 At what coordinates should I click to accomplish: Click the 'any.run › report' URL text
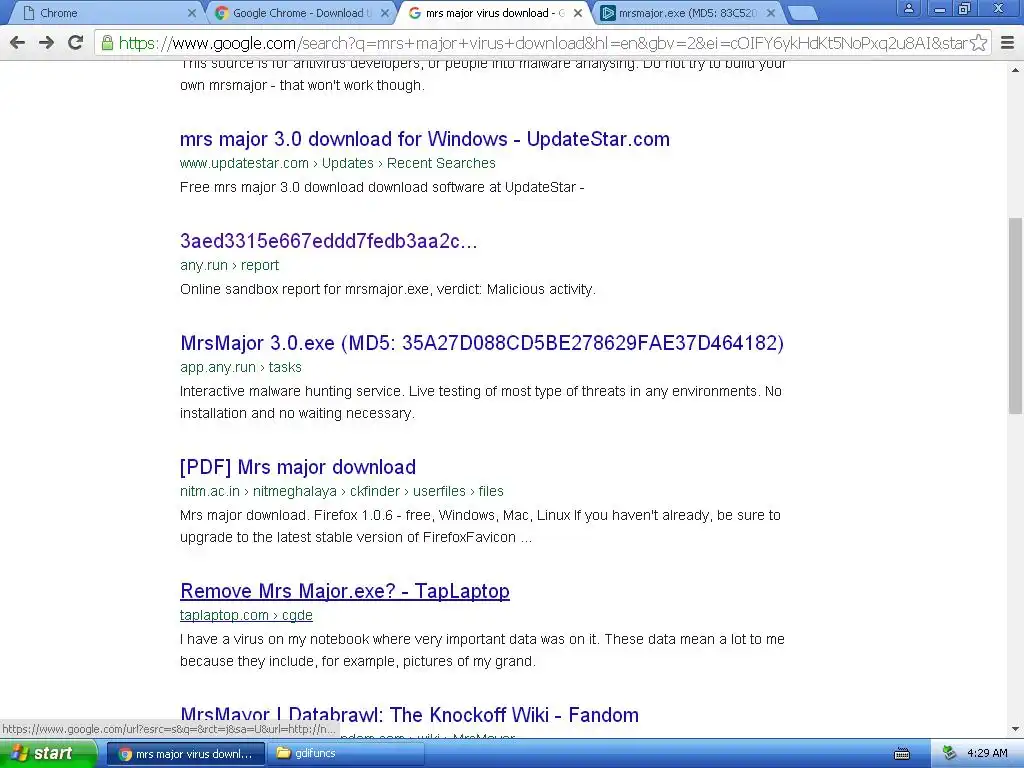229,265
